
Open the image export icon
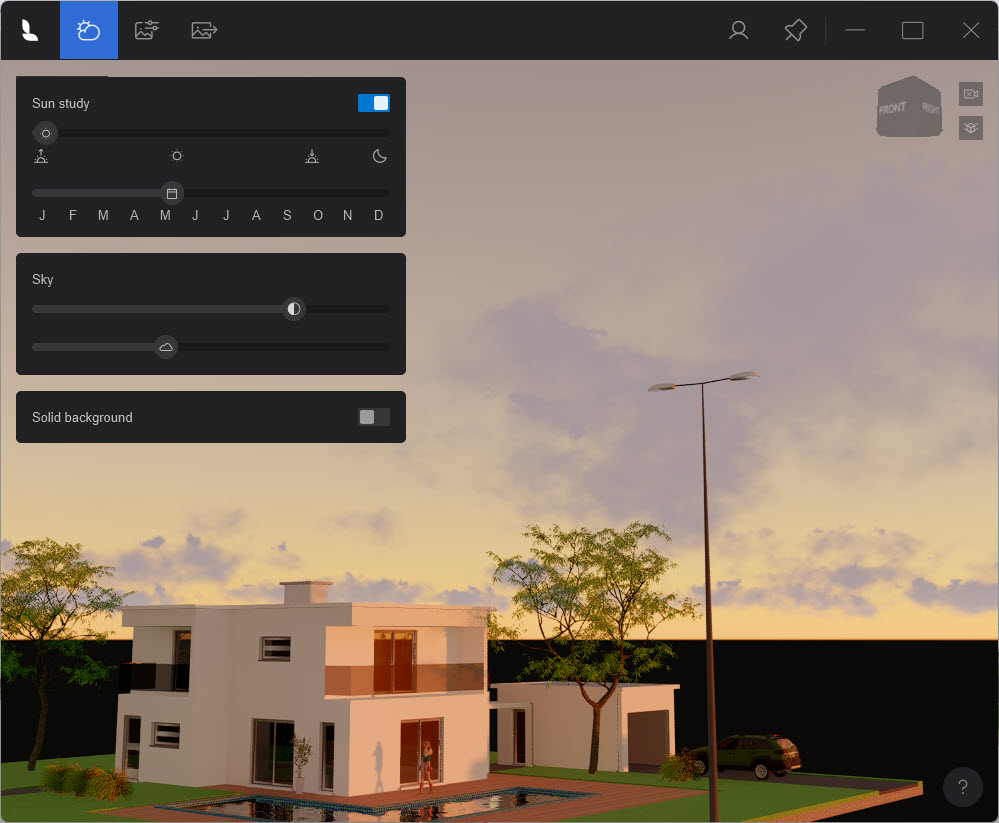coord(204,30)
